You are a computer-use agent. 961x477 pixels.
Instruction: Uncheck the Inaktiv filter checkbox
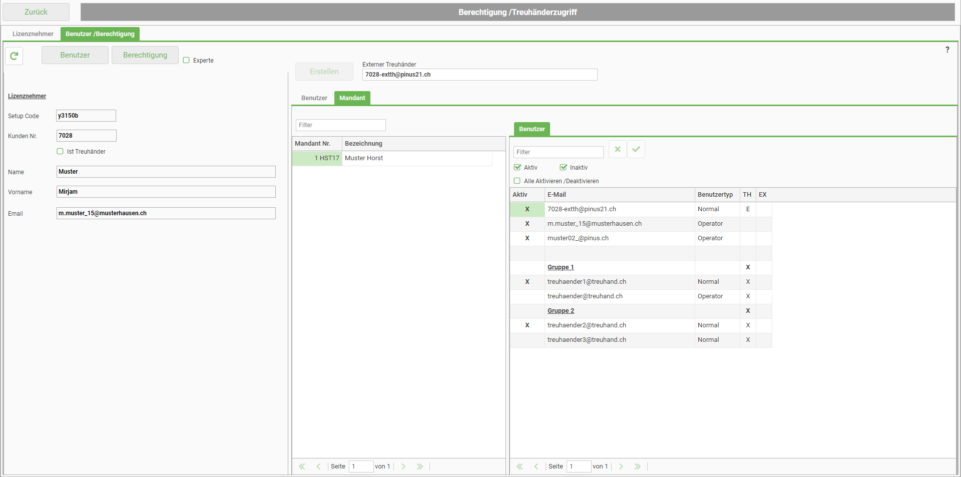563,167
